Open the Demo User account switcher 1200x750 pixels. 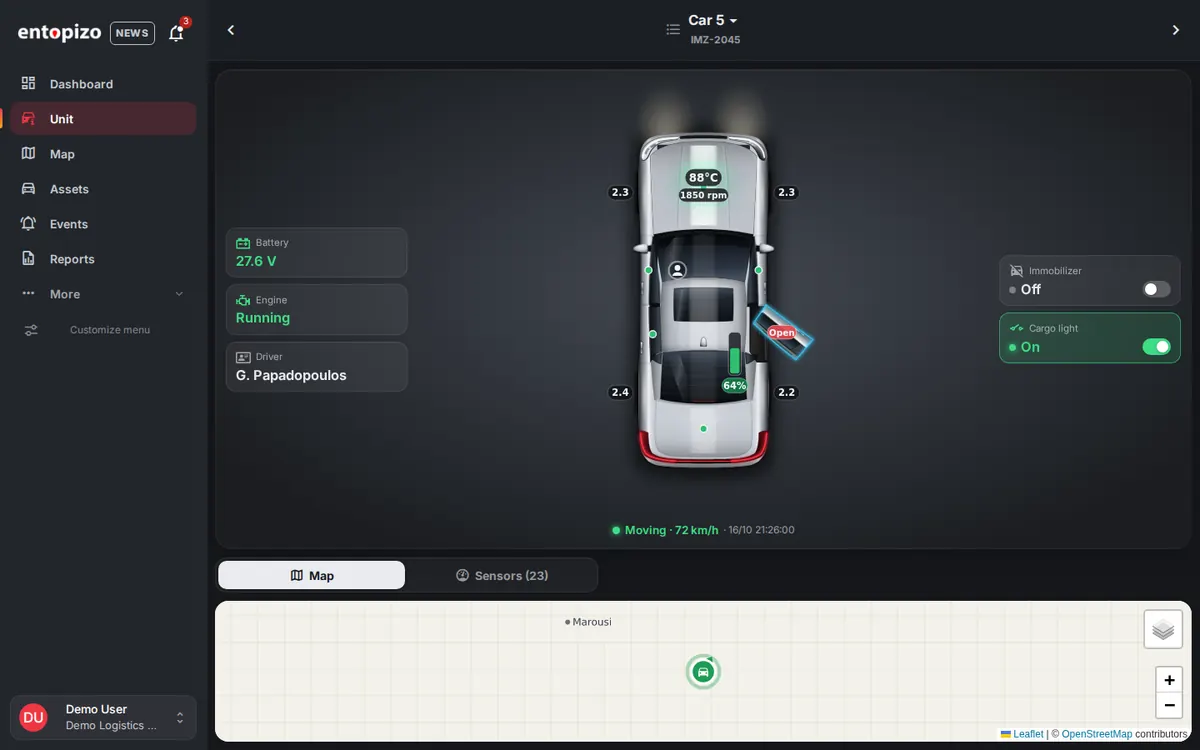click(x=103, y=717)
